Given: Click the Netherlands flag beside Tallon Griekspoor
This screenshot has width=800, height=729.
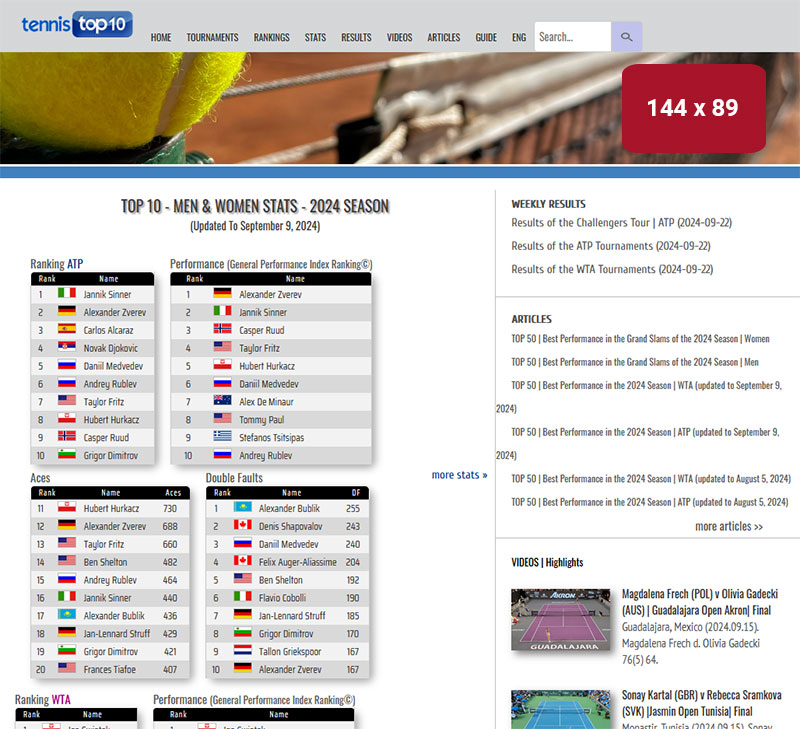Looking at the screenshot, I should click(x=243, y=650).
